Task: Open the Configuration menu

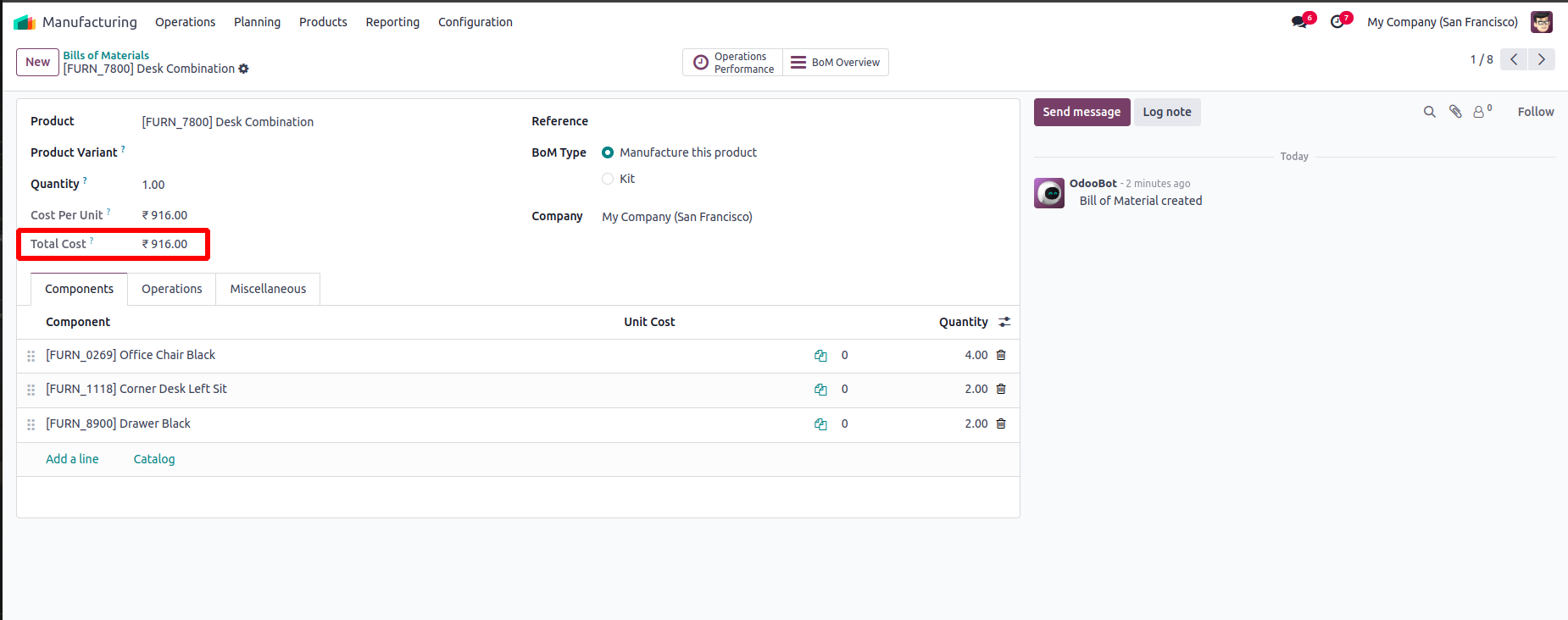Action: point(475,22)
